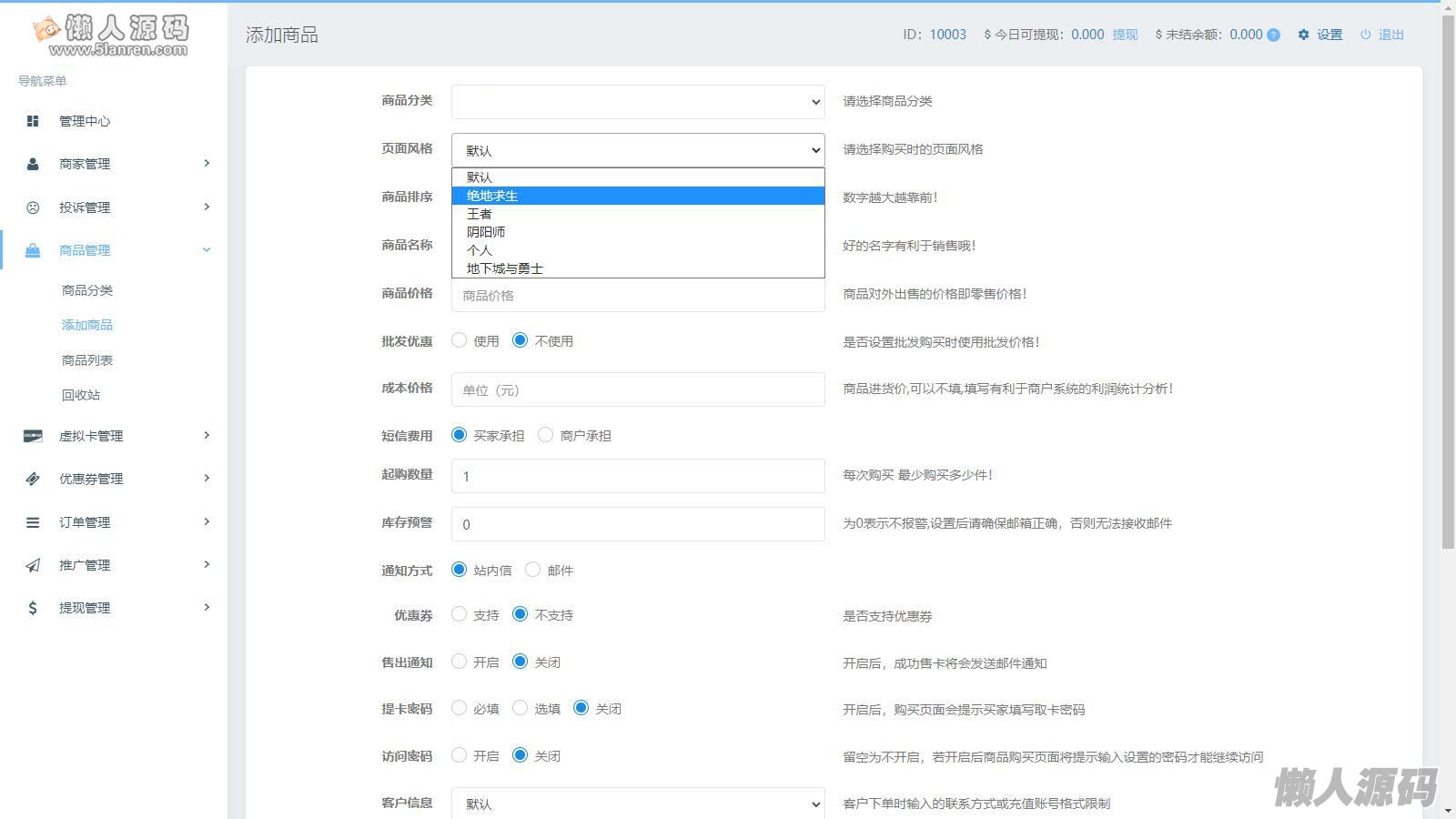Screen dimensions: 1456x819
Task: Click the 退出 logout link
Action: click(x=1390, y=35)
